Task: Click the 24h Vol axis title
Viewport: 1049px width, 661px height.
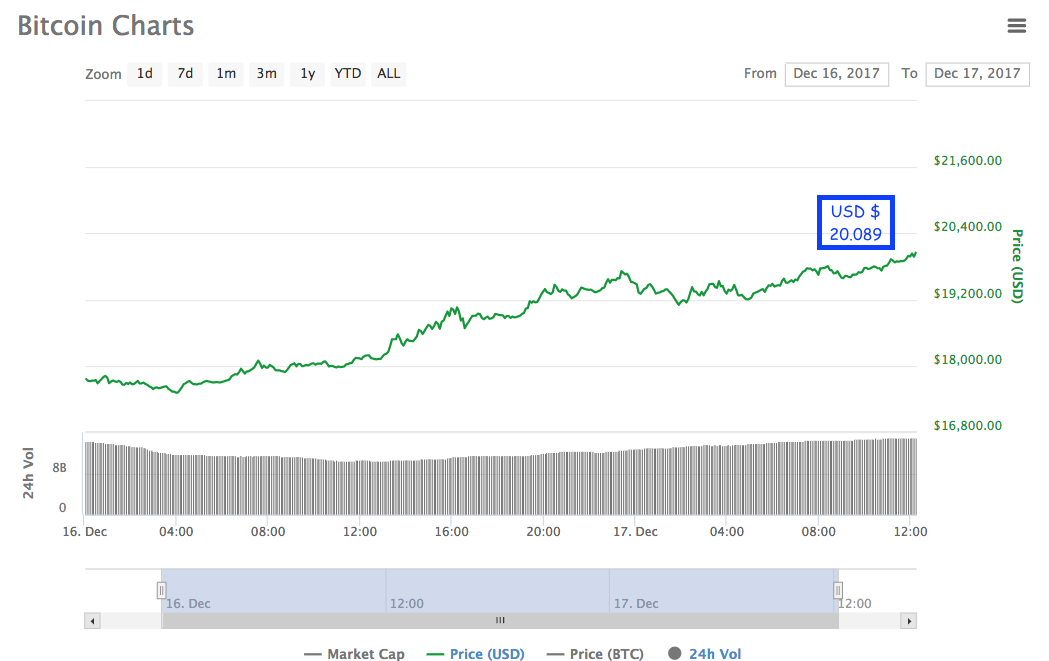Action: tap(28, 473)
